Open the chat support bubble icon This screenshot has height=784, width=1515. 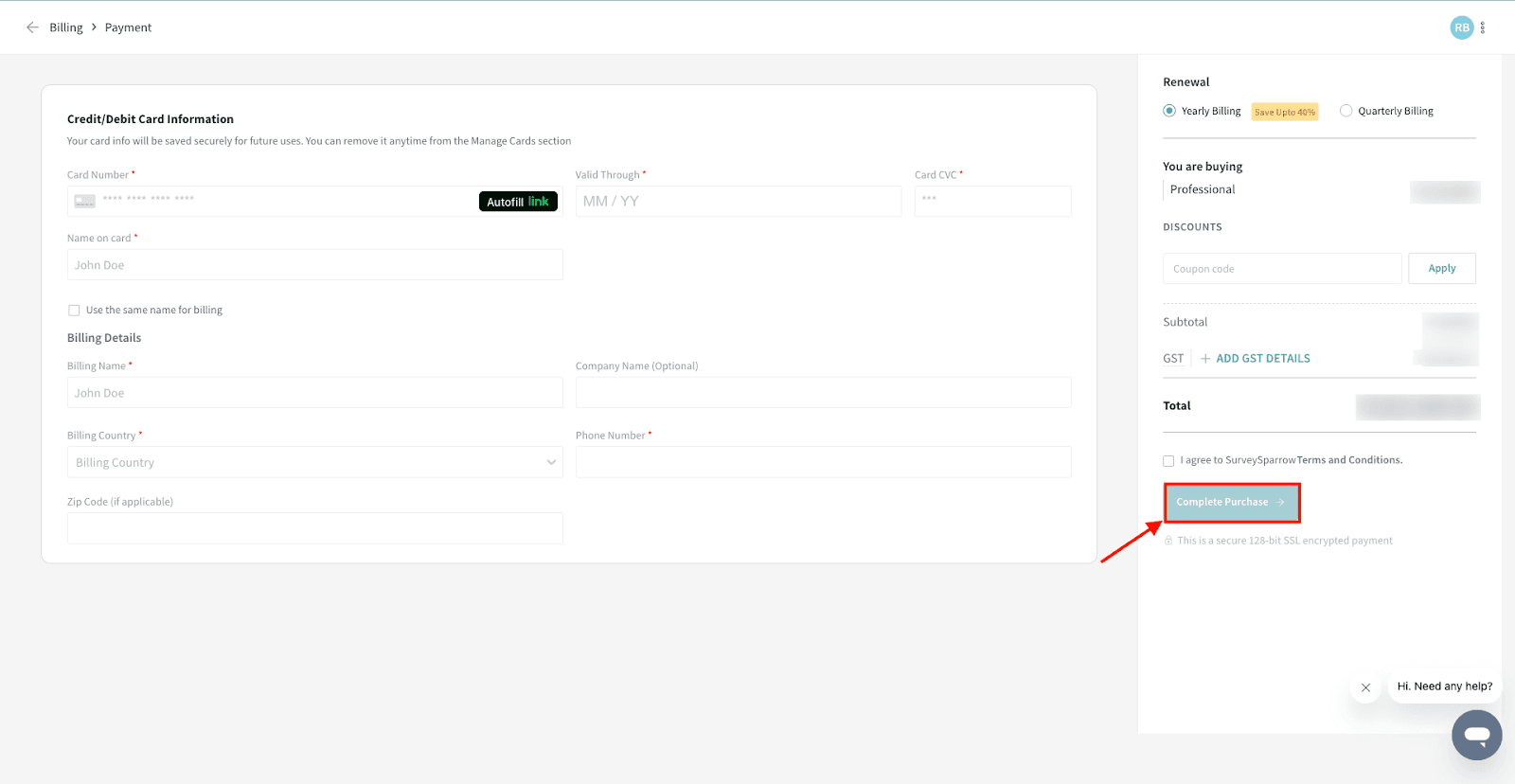pos(1476,735)
